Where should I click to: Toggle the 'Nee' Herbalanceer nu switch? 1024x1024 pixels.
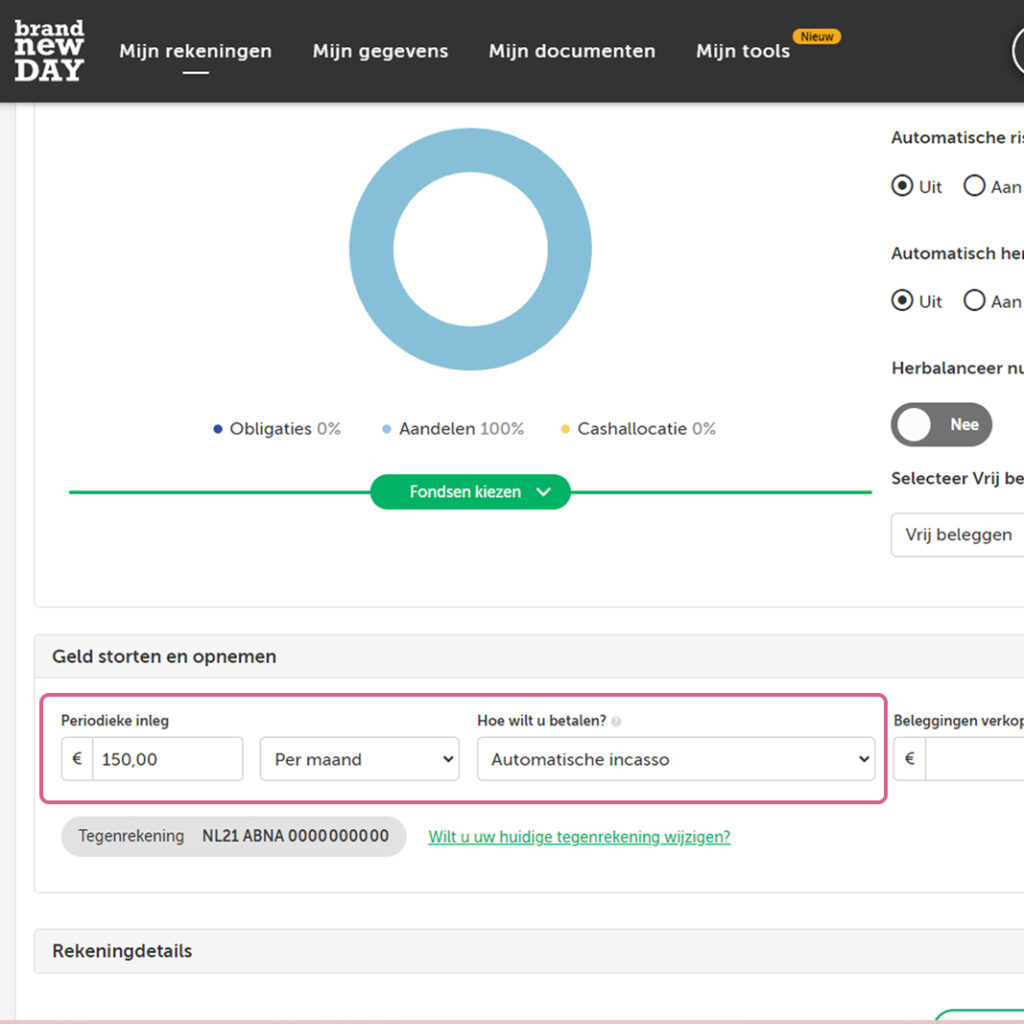coord(941,424)
